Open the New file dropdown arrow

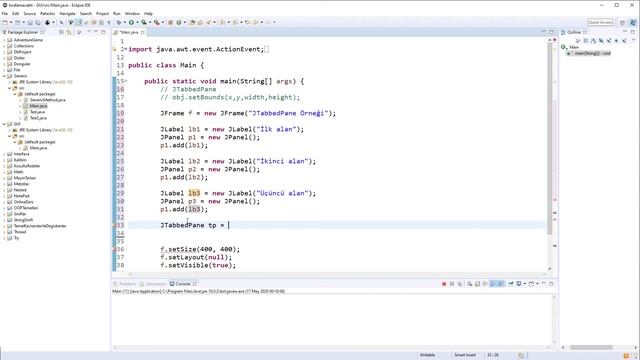[11, 22]
